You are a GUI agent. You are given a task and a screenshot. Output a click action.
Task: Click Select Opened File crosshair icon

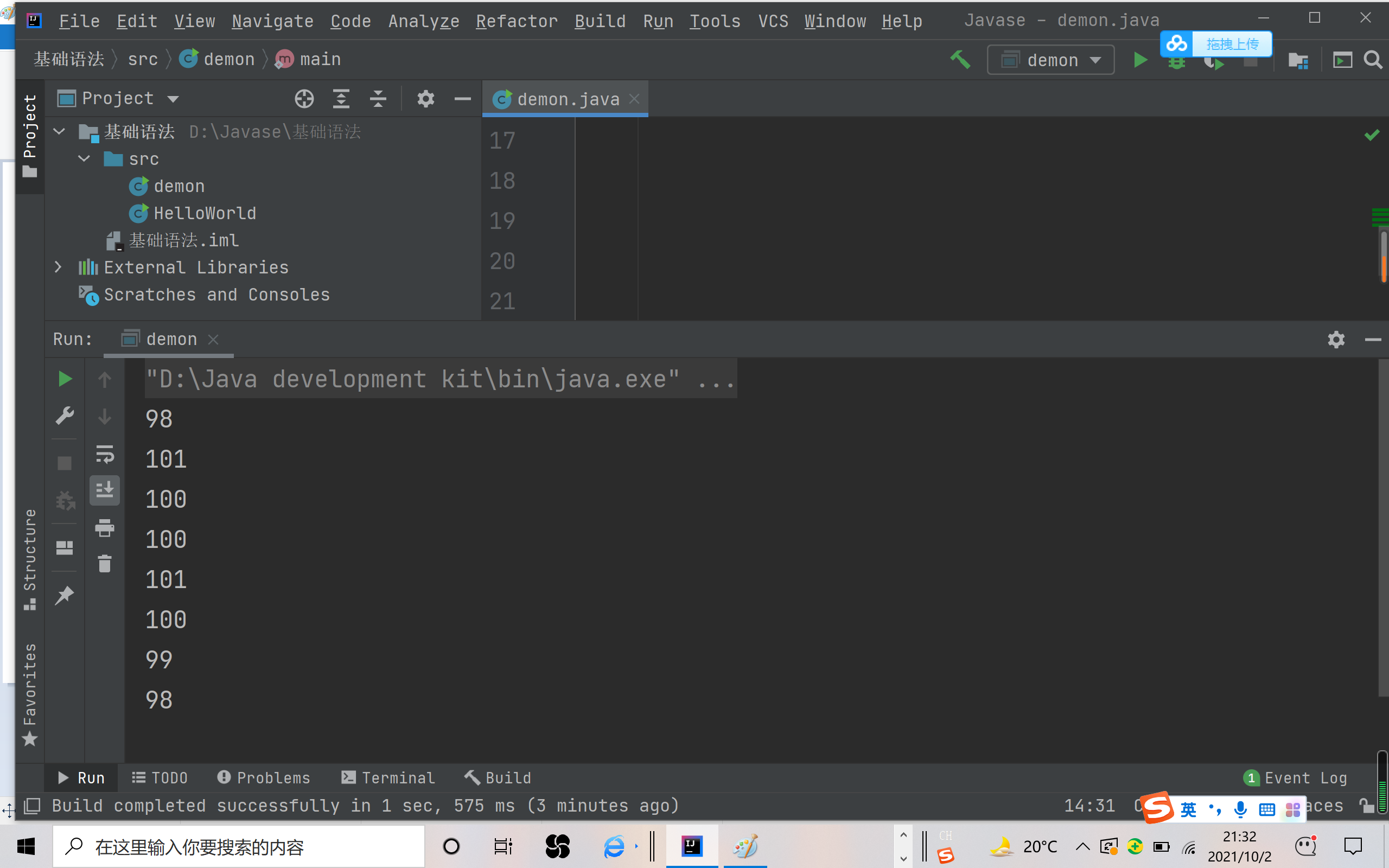point(304,99)
